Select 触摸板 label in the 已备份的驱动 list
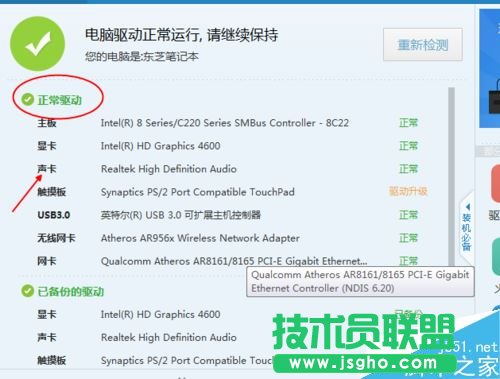Image resolution: width=500 pixels, height=379 pixels. pyautogui.click(x=52, y=360)
